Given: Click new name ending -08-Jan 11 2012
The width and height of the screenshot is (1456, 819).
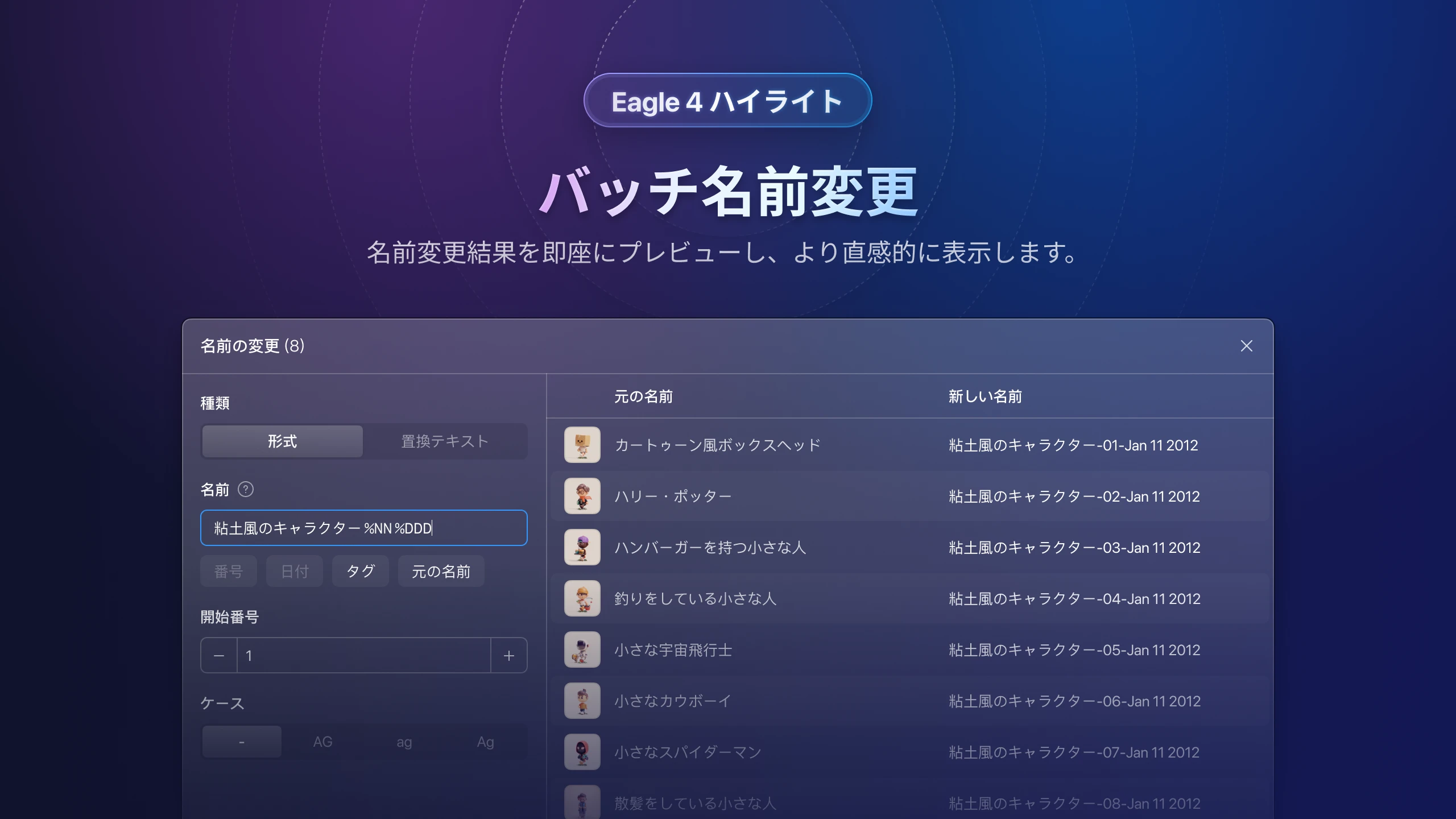Looking at the screenshot, I should (x=1074, y=803).
